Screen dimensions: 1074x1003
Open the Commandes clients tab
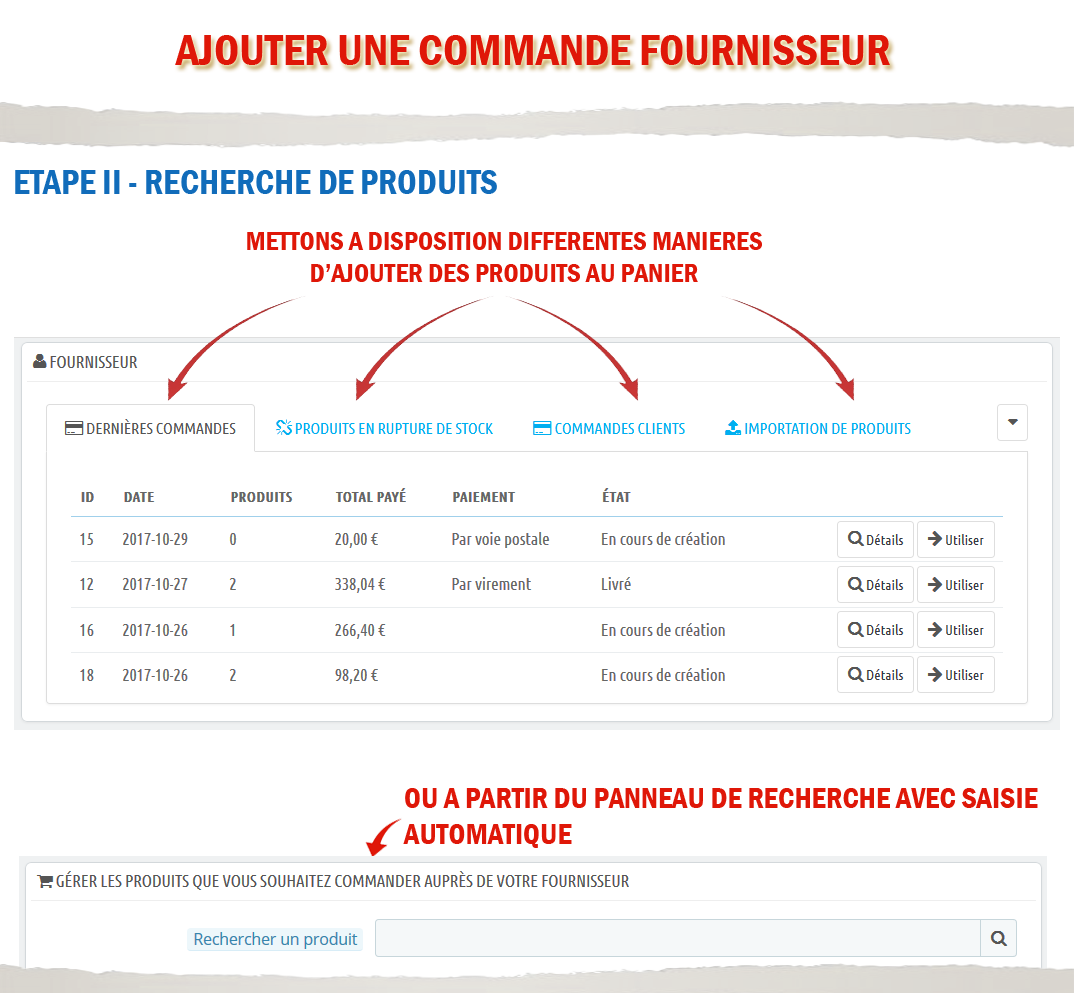[x=619, y=428]
